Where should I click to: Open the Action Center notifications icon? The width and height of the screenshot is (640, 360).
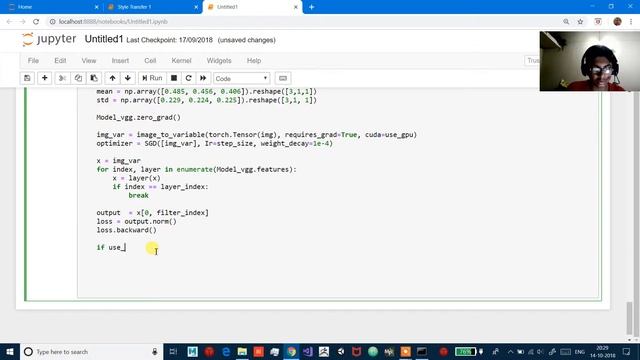627,351
